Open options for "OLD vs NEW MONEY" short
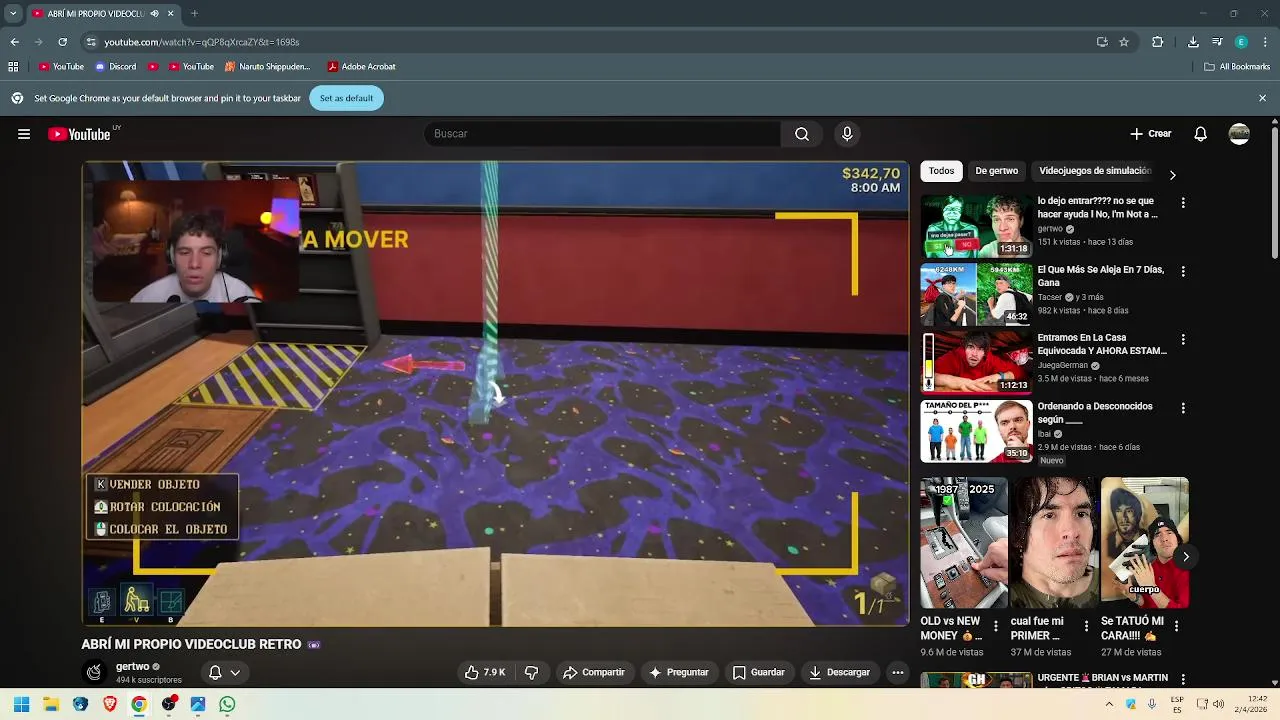 pyautogui.click(x=995, y=626)
